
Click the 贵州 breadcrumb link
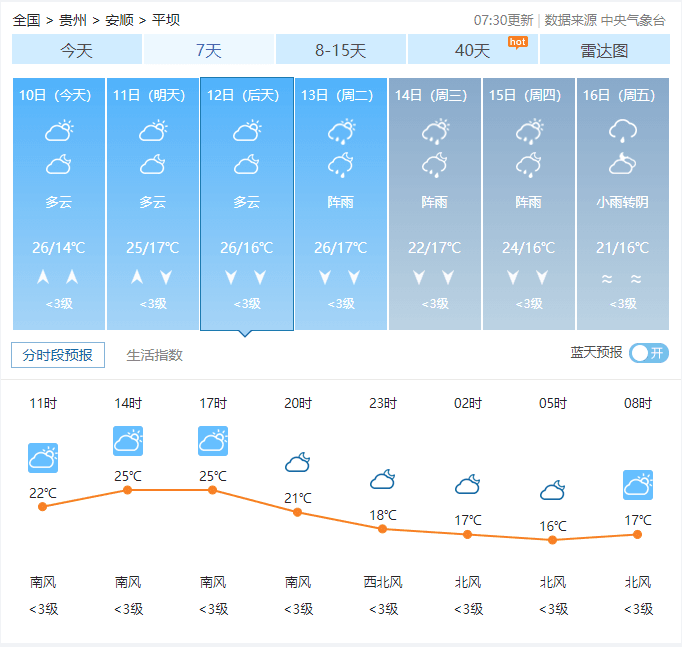tap(73, 20)
